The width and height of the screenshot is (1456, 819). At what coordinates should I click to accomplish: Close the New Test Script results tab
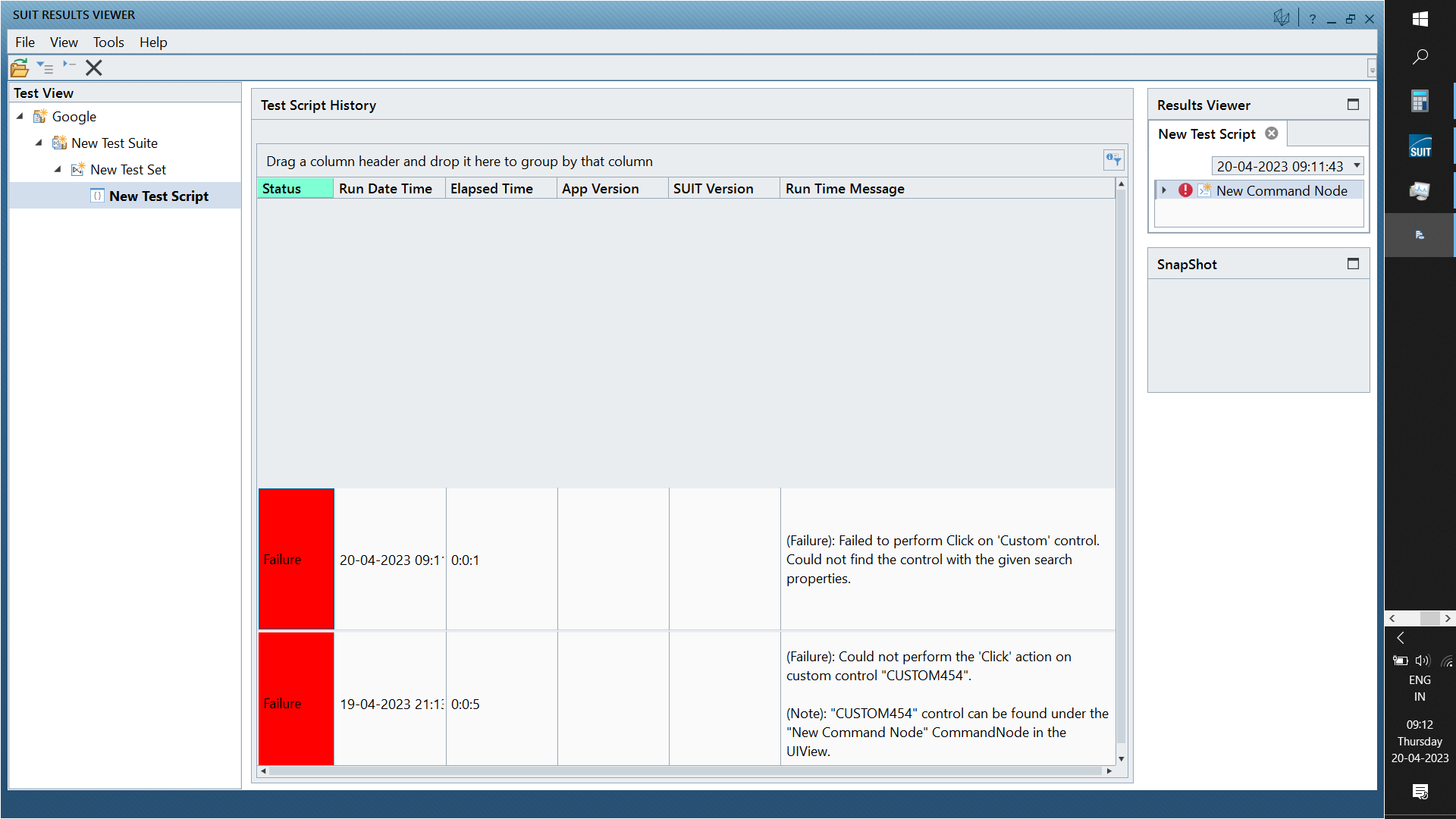pyautogui.click(x=1272, y=133)
